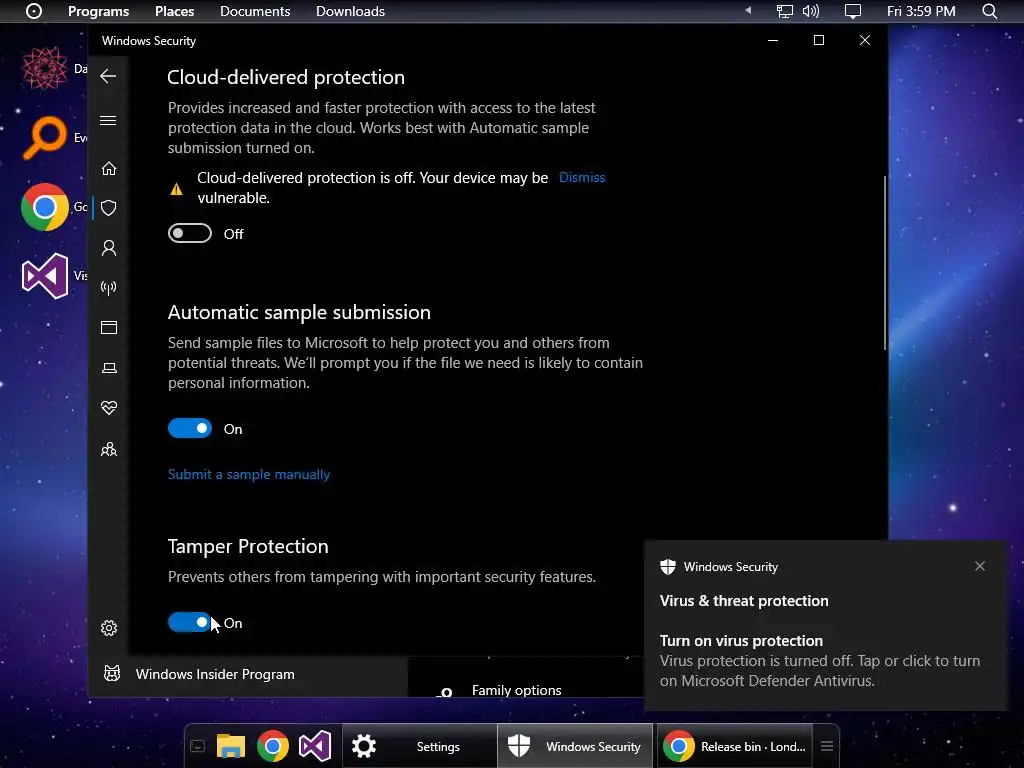Image resolution: width=1024 pixels, height=768 pixels.
Task: Open Family options in background window
Action: pos(517,690)
